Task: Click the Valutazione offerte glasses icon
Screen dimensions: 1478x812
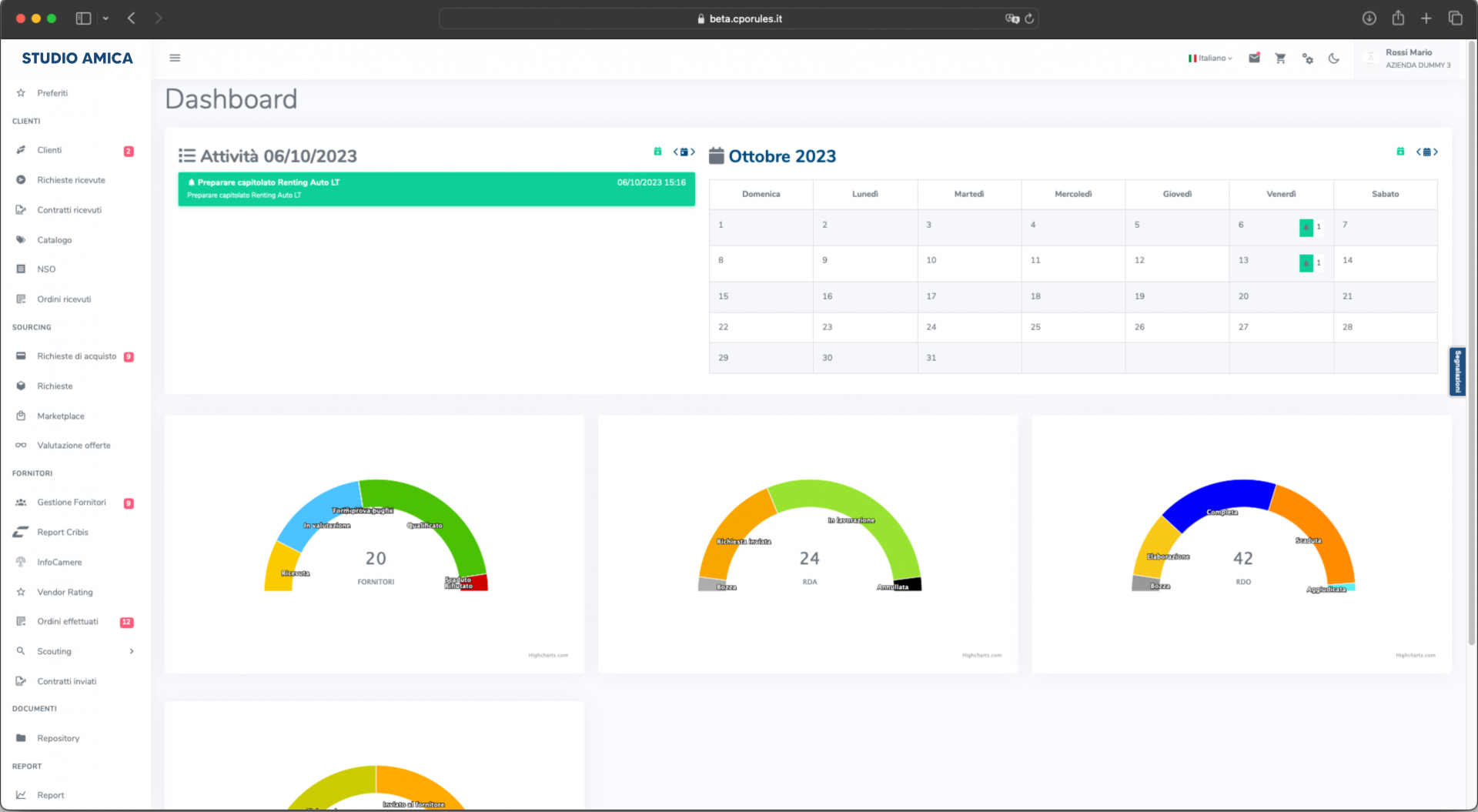Action: [x=21, y=446]
